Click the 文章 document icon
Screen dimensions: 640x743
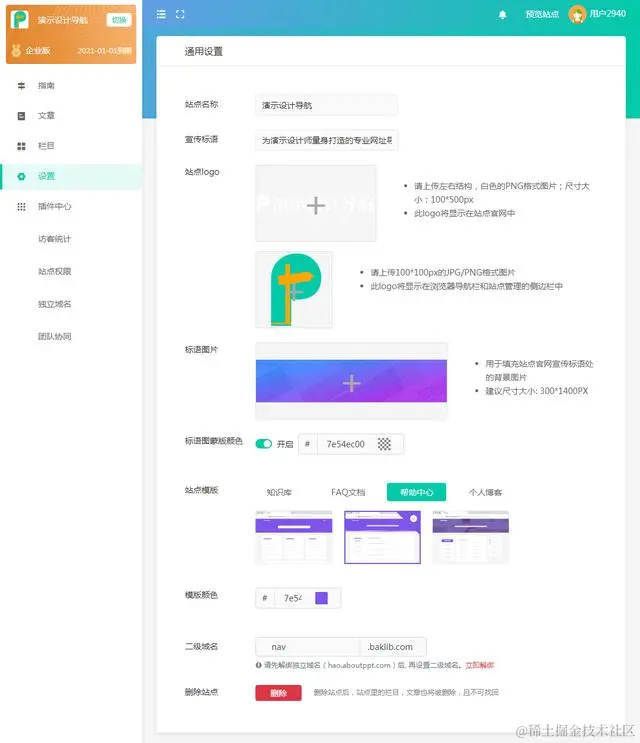21,116
